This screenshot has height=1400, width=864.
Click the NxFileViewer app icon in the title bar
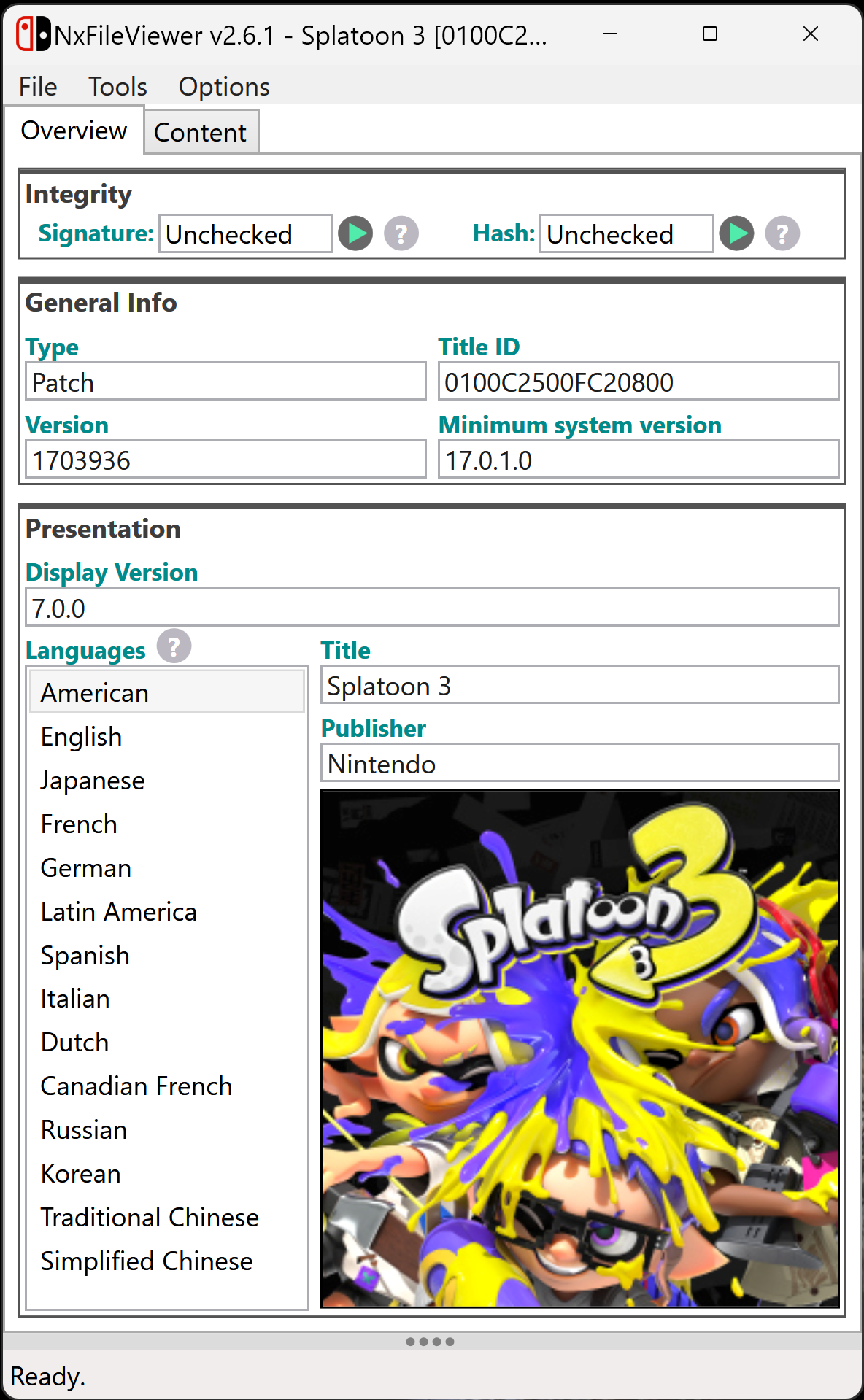coord(34,34)
